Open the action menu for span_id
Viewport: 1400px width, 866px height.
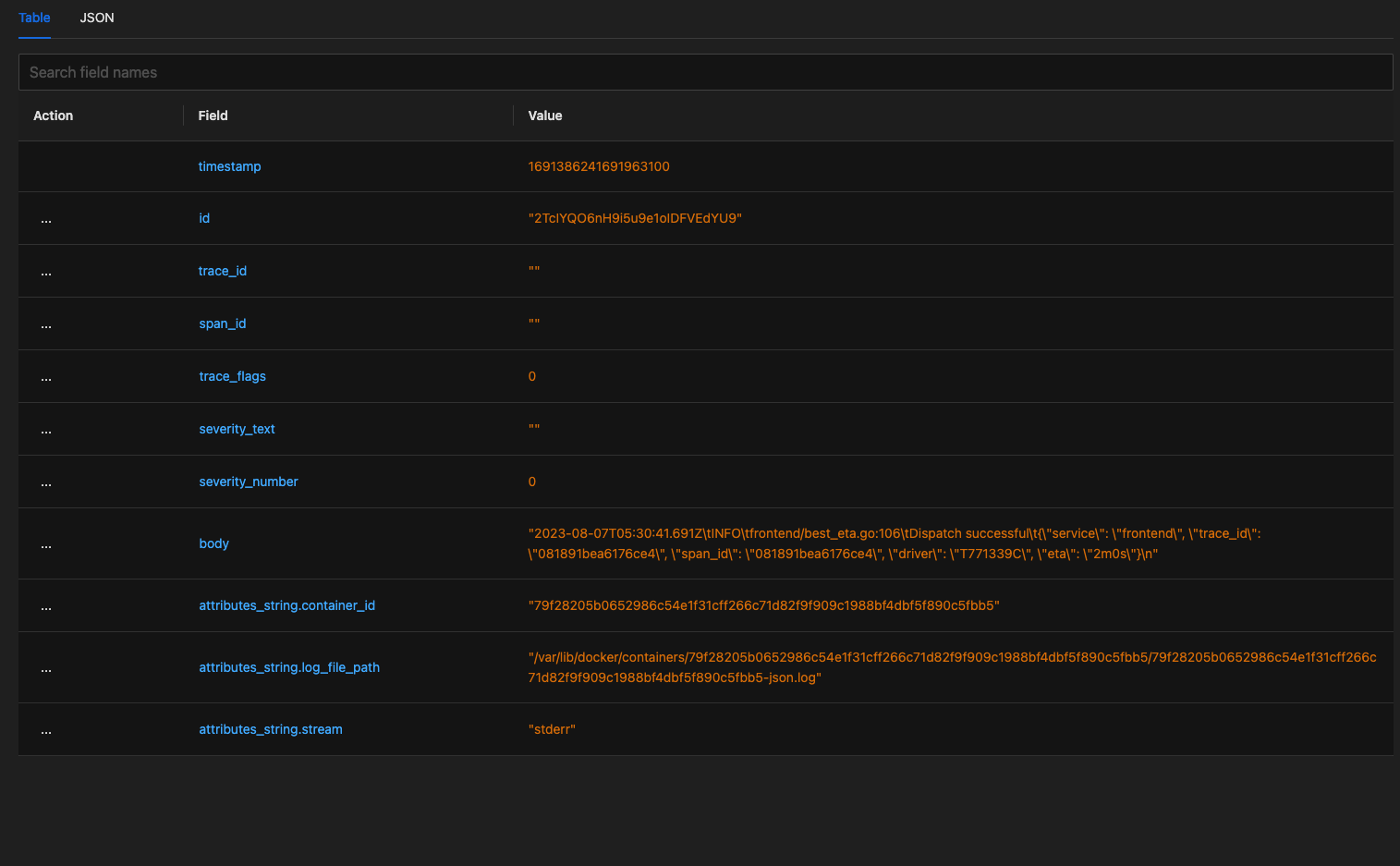pyautogui.click(x=46, y=323)
